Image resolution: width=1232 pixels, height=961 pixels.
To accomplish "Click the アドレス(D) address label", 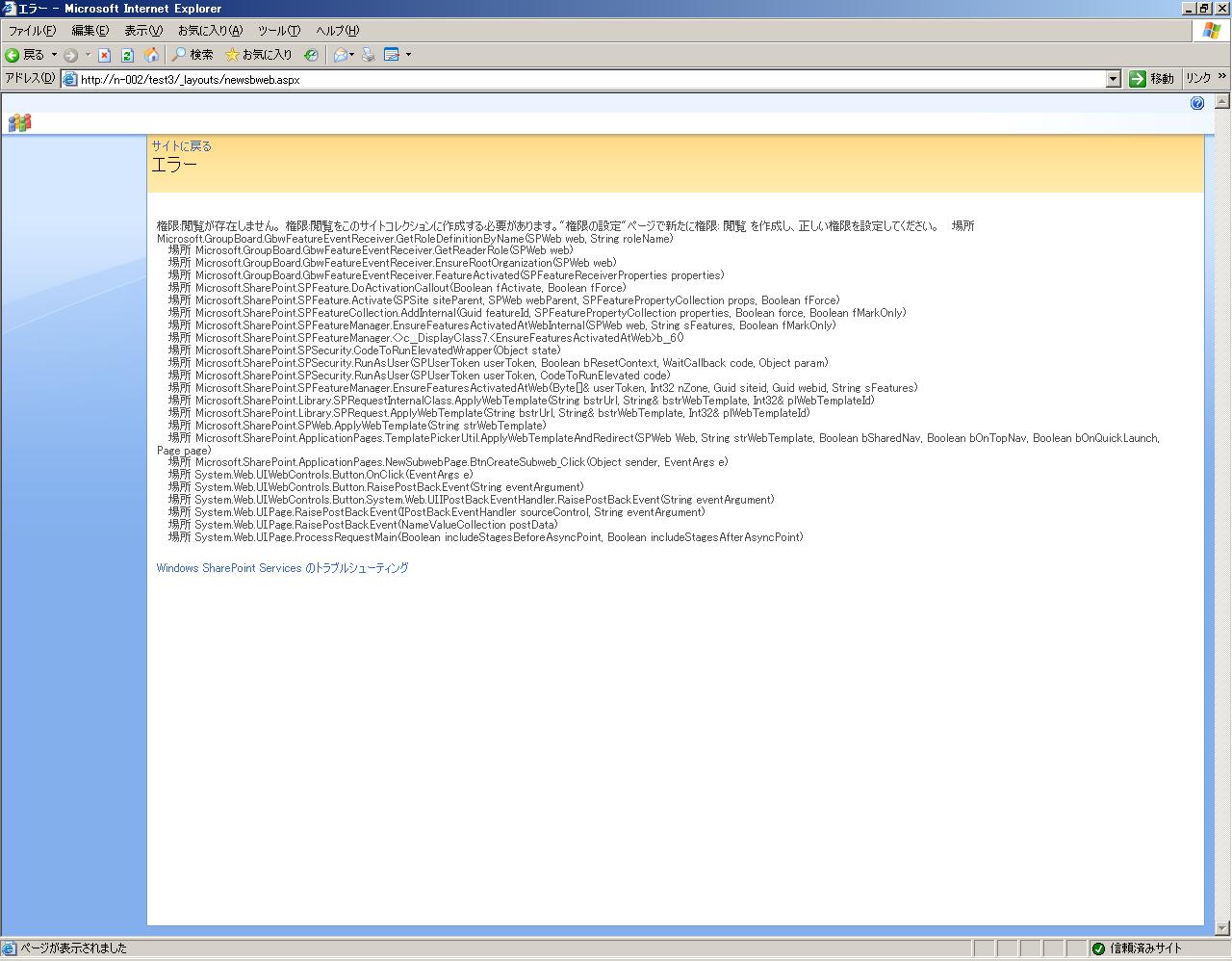I will pos(30,78).
